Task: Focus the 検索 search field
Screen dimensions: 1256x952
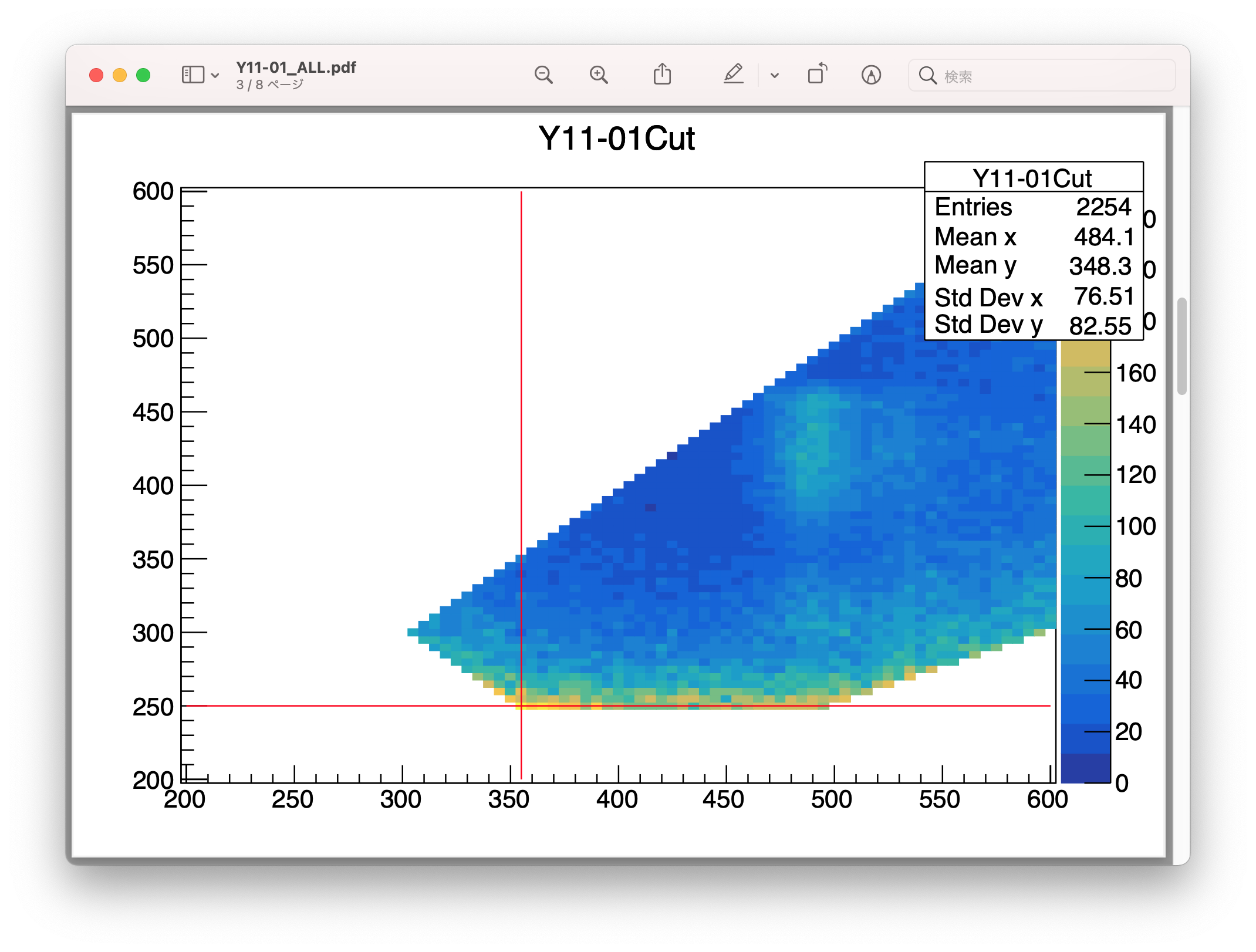Action: 1042,76
